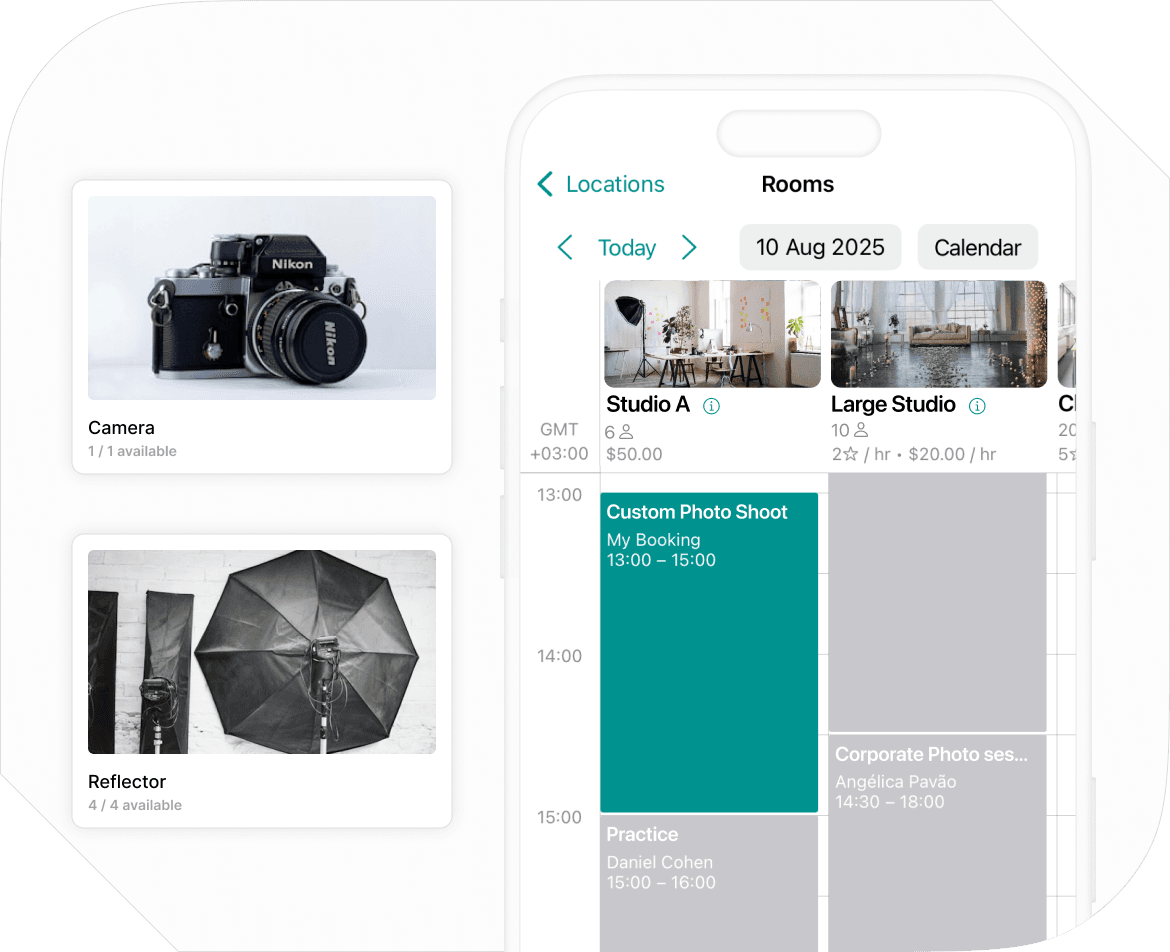
Task: Advance to the next day with the right chevron
Action: [689, 247]
